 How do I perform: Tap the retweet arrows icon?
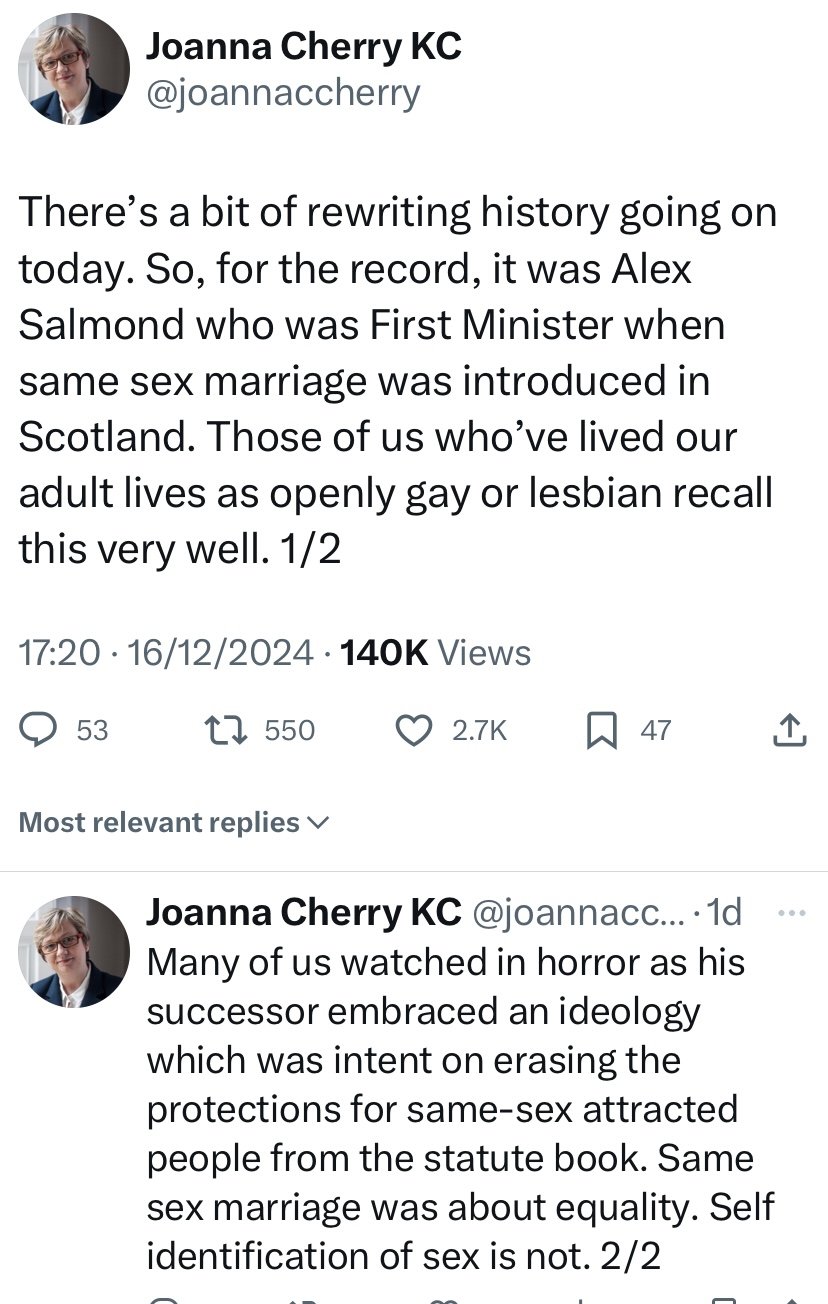click(x=225, y=731)
